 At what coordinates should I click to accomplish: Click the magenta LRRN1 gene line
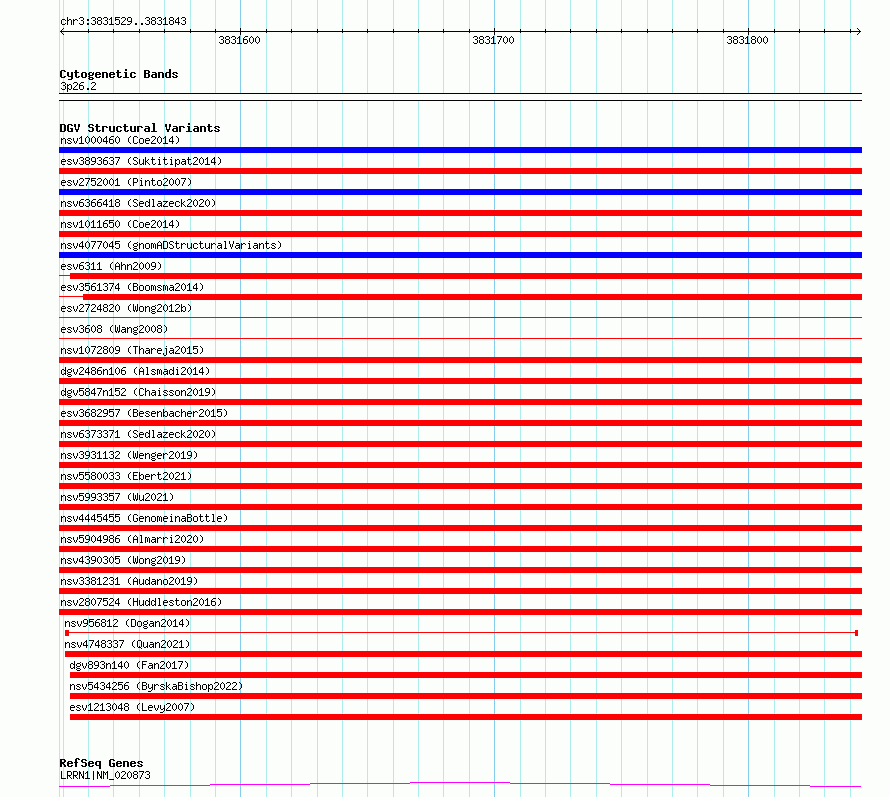[460, 785]
